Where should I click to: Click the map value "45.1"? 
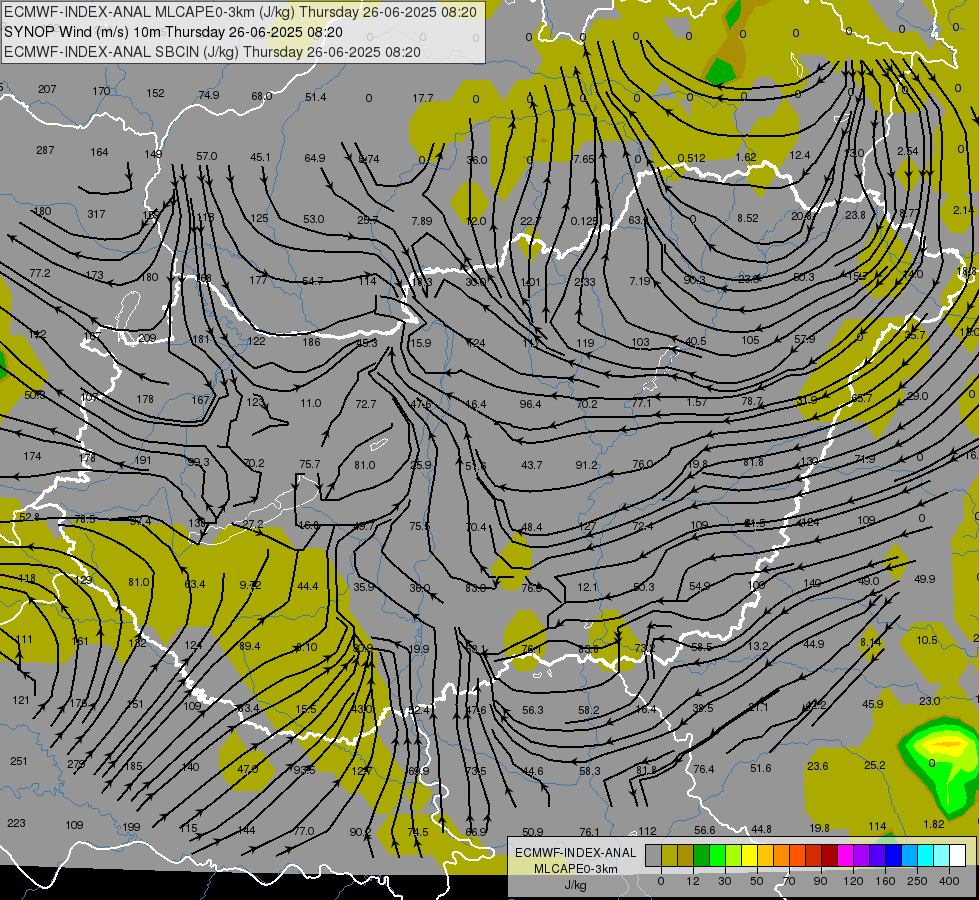tap(260, 157)
